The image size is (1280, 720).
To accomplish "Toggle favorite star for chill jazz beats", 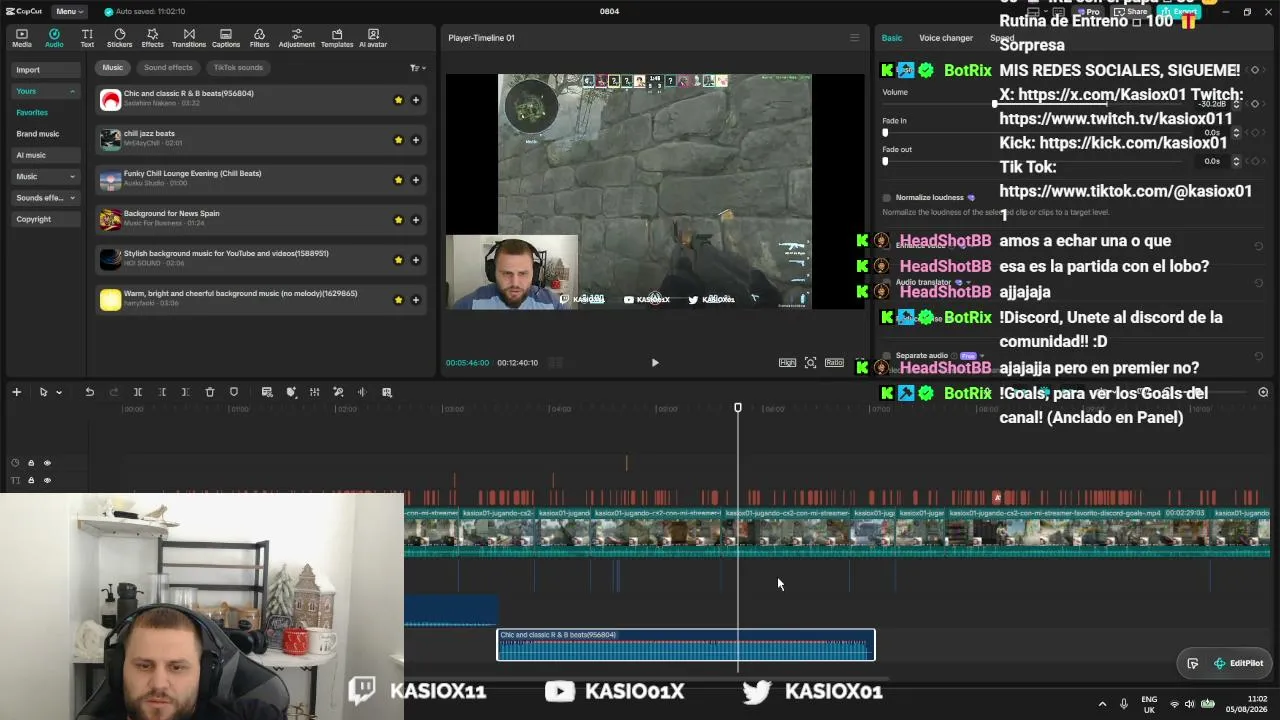I will coord(398,140).
